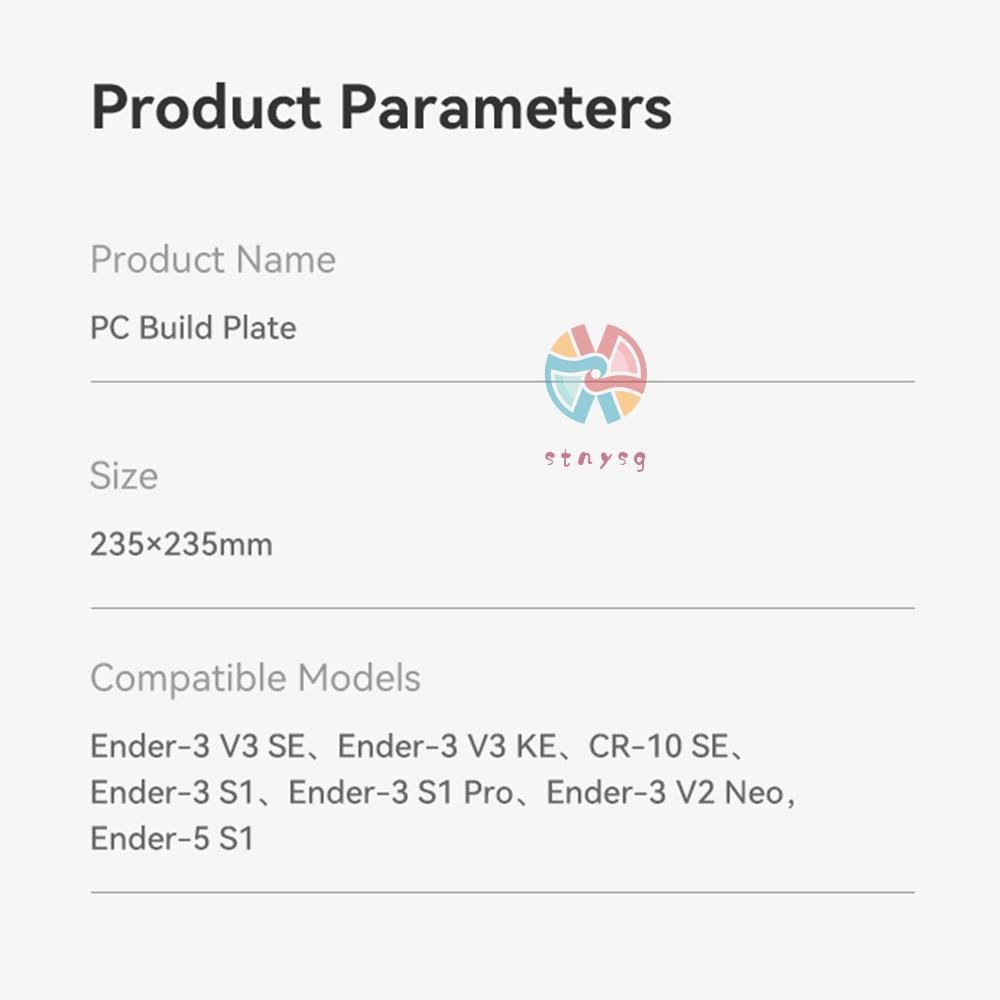Click Ender-3 V2 Neo model text

665,793
